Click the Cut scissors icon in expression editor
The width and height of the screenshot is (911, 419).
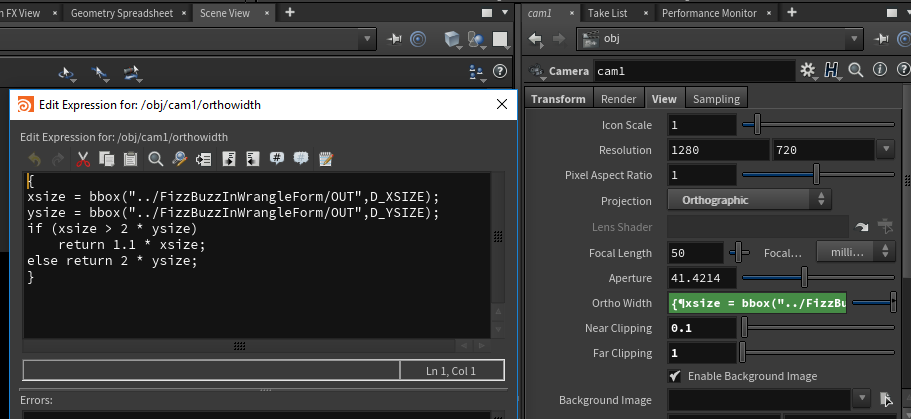tap(83, 159)
